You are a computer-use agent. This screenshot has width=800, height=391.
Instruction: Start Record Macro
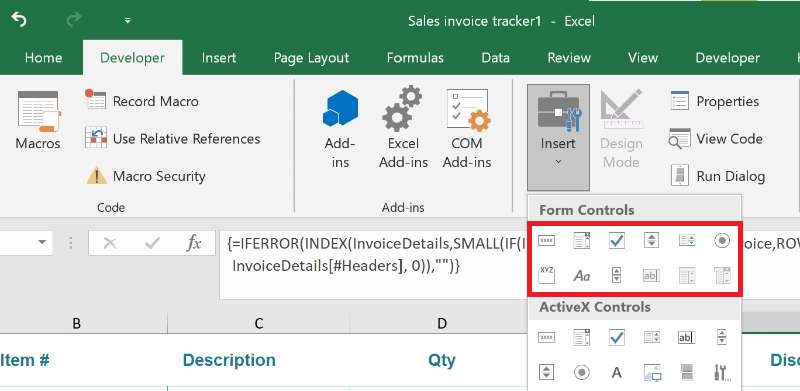142,101
